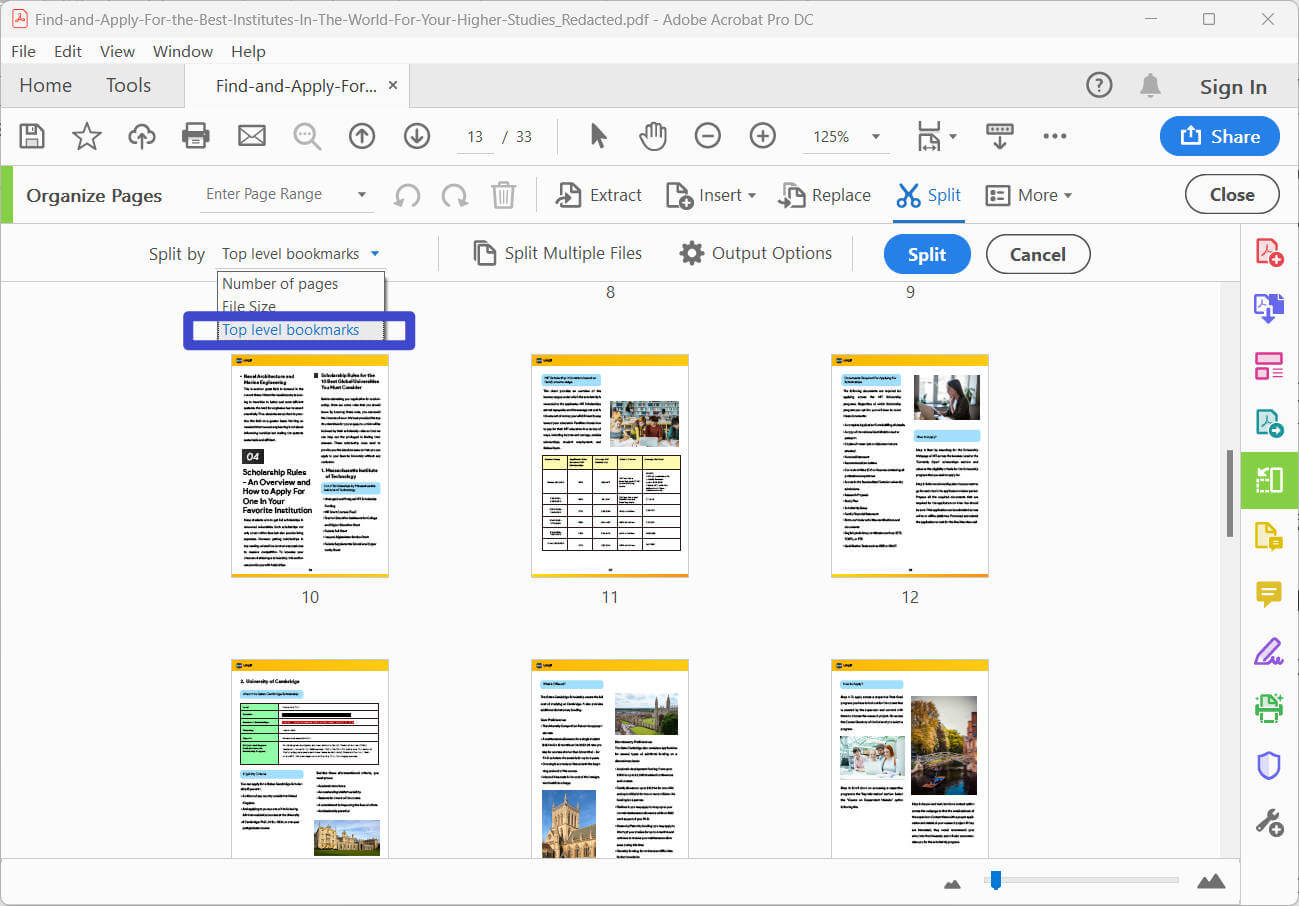The width and height of the screenshot is (1299, 906).
Task: Click the blue Split button
Action: 926,253
